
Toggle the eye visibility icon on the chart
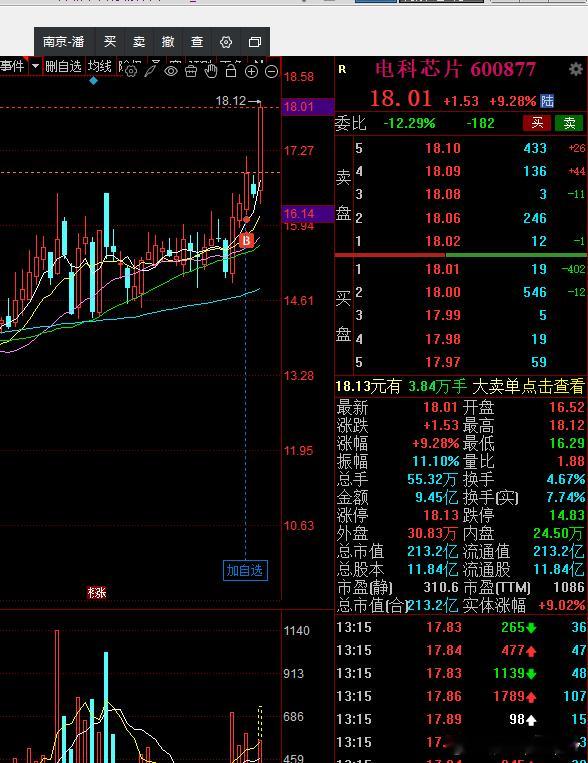[171, 71]
